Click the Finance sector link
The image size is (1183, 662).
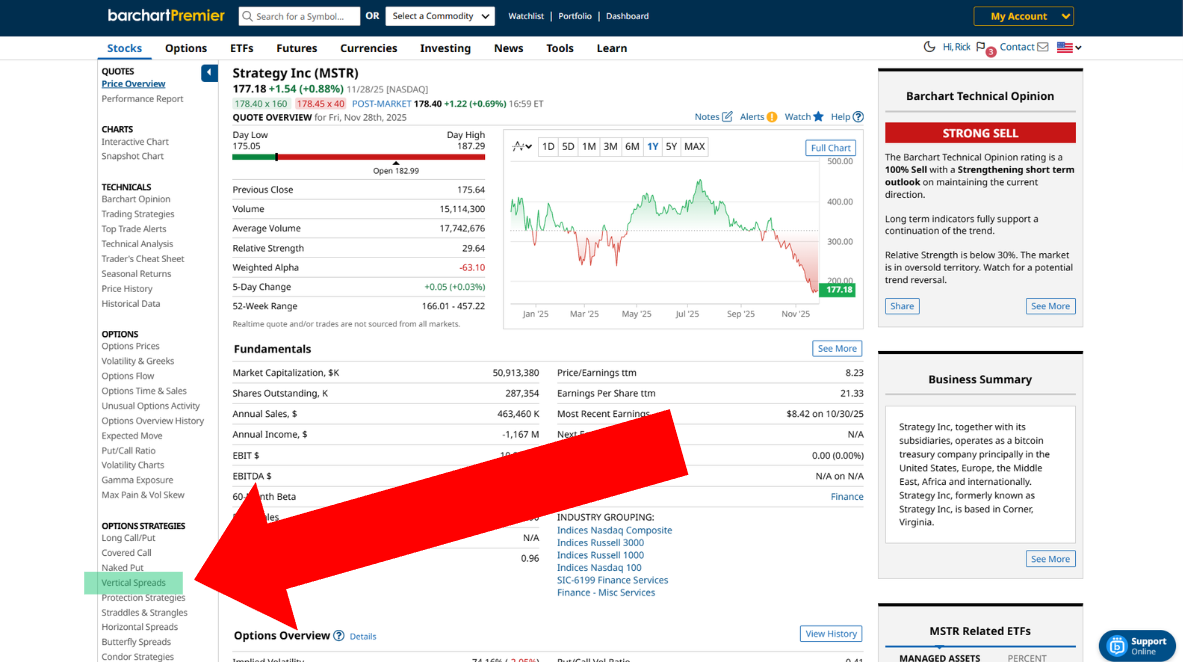click(x=847, y=497)
